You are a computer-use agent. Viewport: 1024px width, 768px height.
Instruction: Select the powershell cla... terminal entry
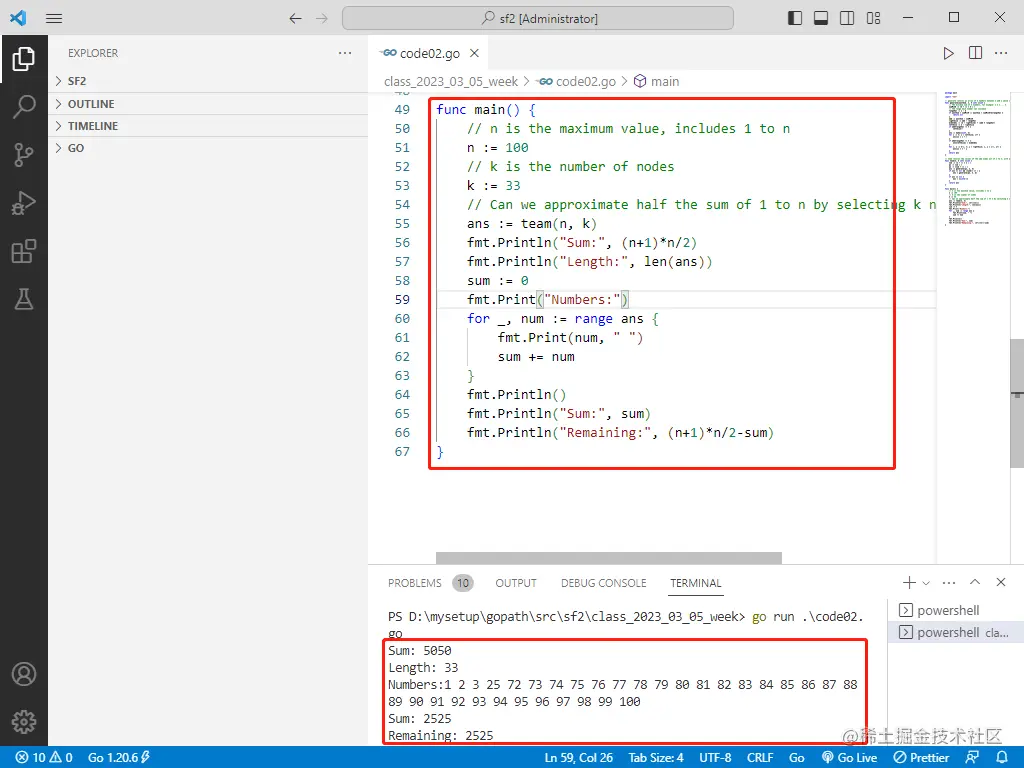(956, 633)
